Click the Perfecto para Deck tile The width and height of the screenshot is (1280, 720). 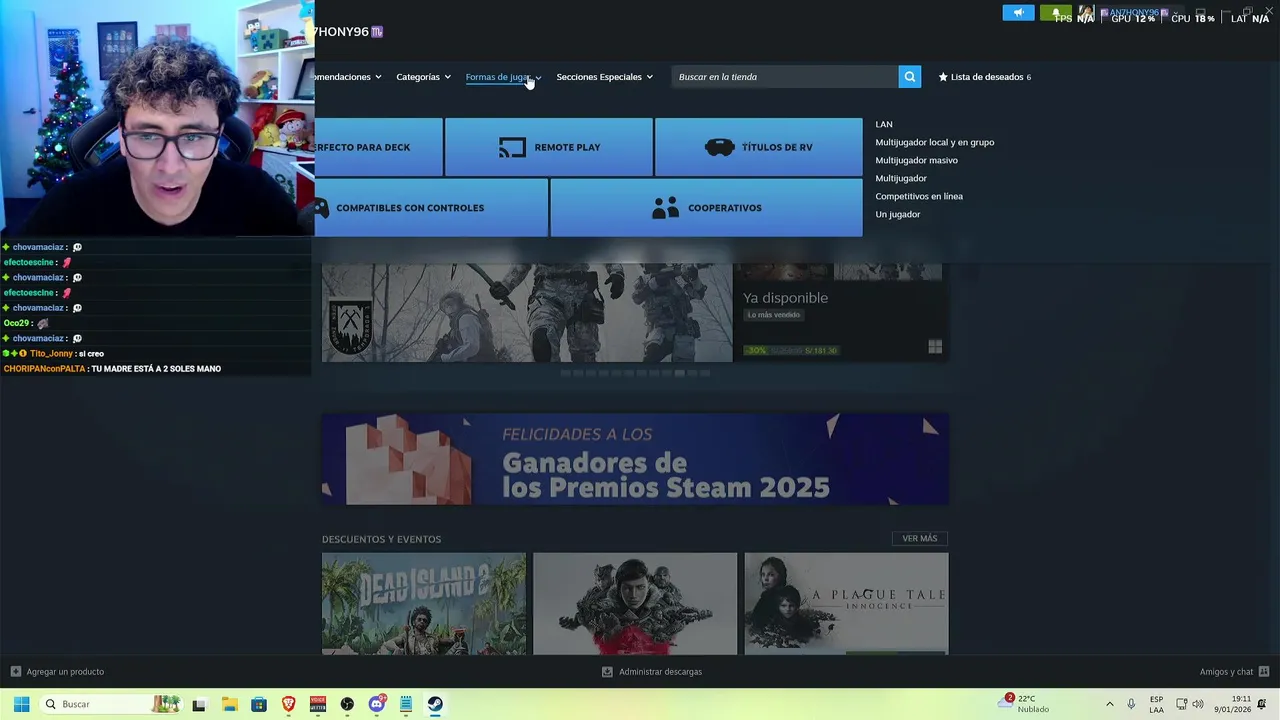[378, 147]
